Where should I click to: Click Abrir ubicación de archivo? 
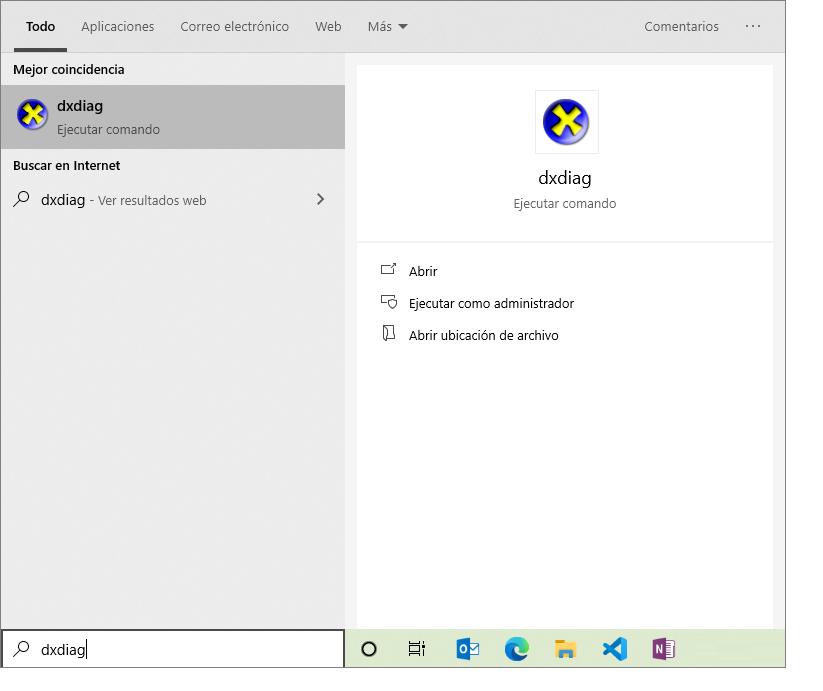coord(483,335)
